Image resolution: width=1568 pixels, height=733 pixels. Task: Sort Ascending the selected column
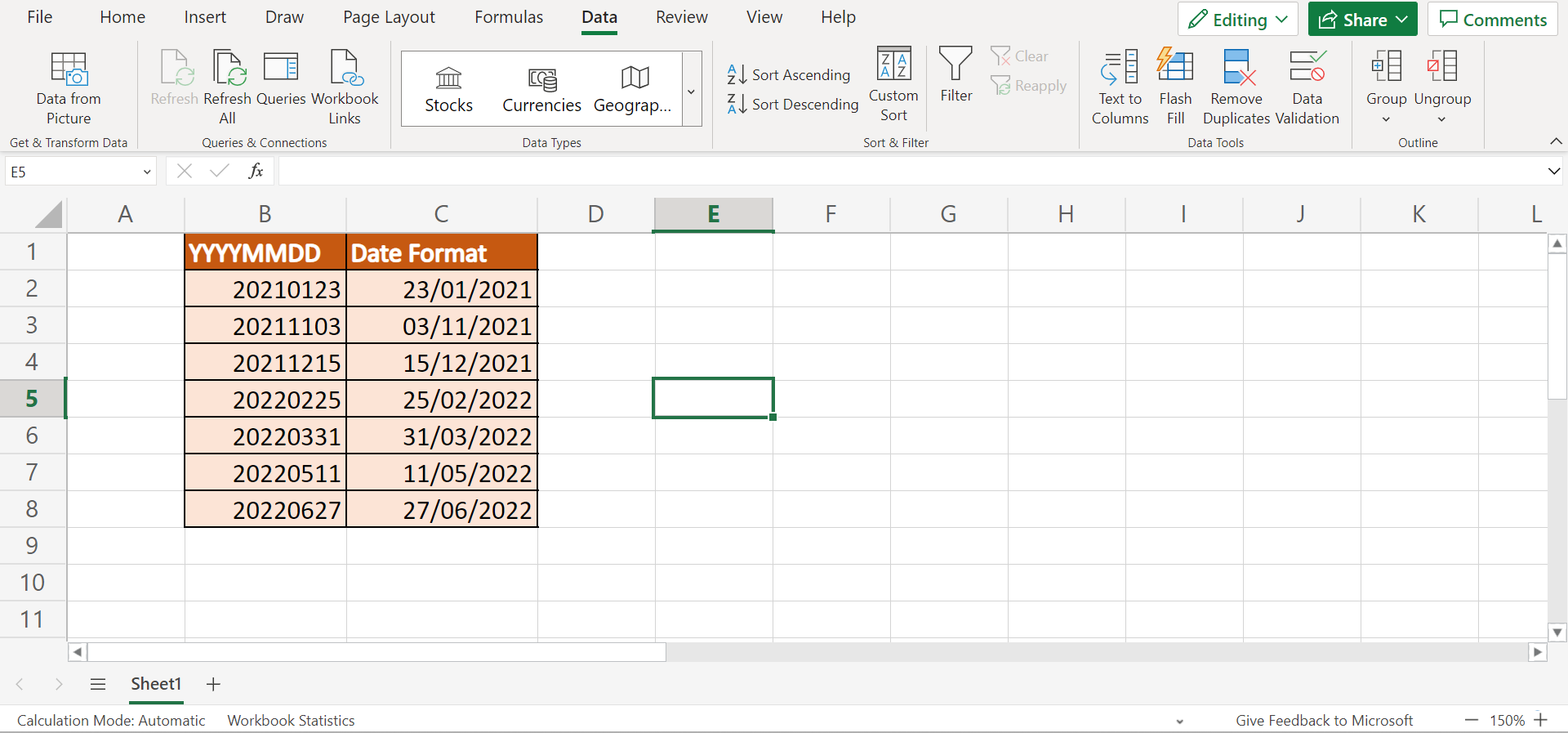[789, 74]
